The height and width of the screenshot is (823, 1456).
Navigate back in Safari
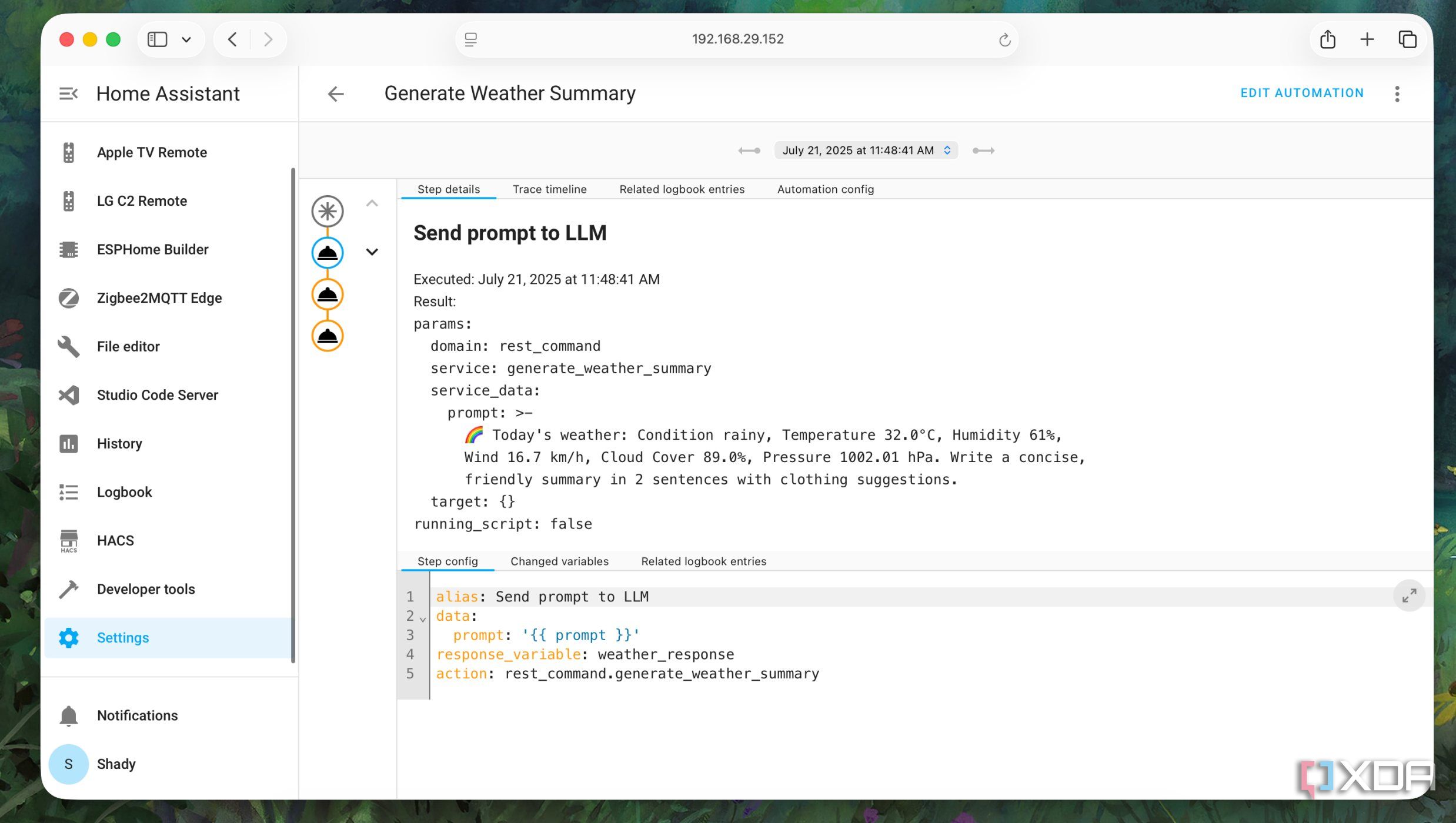pos(232,39)
